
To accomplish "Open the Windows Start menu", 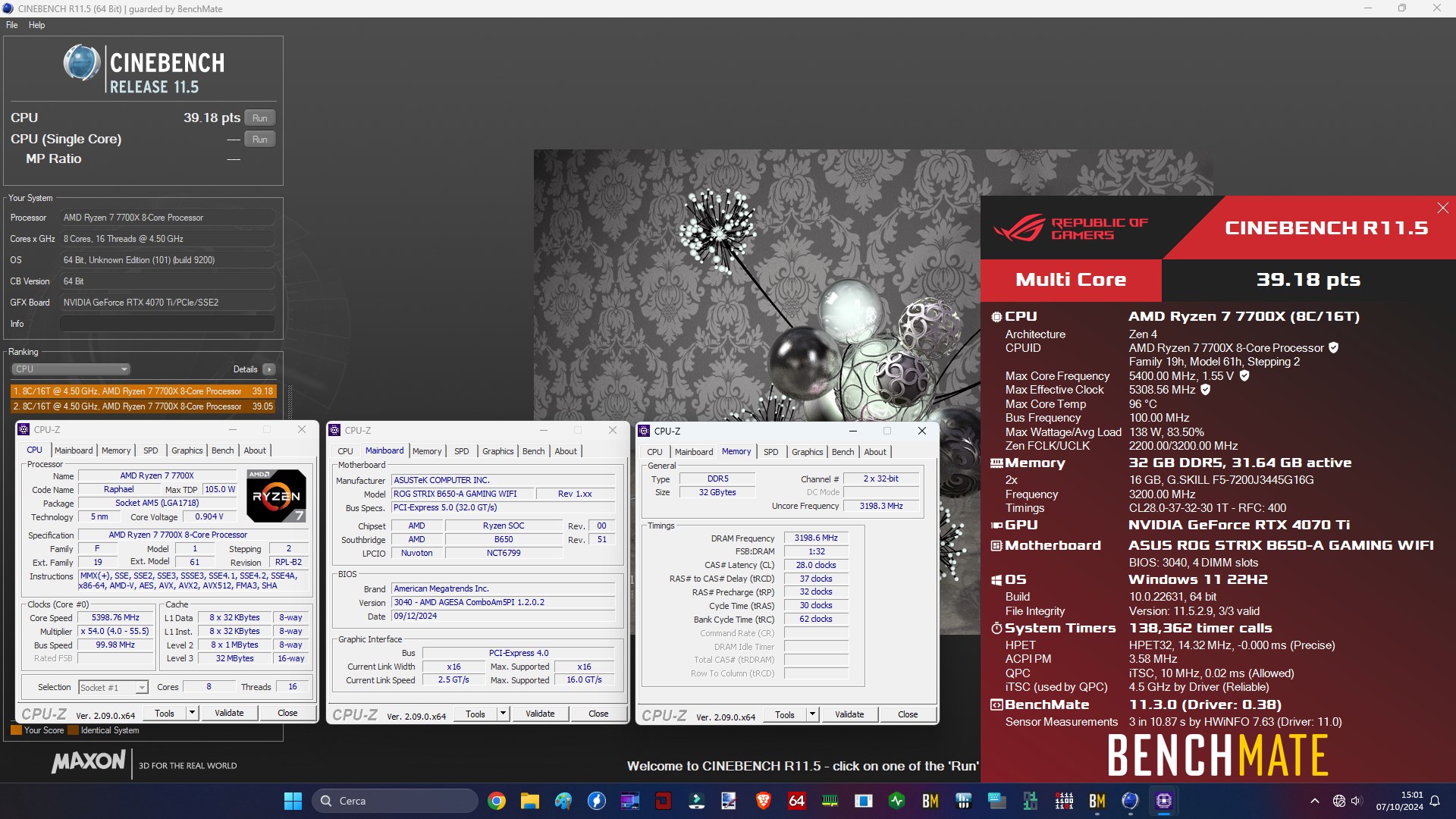I will tap(293, 801).
